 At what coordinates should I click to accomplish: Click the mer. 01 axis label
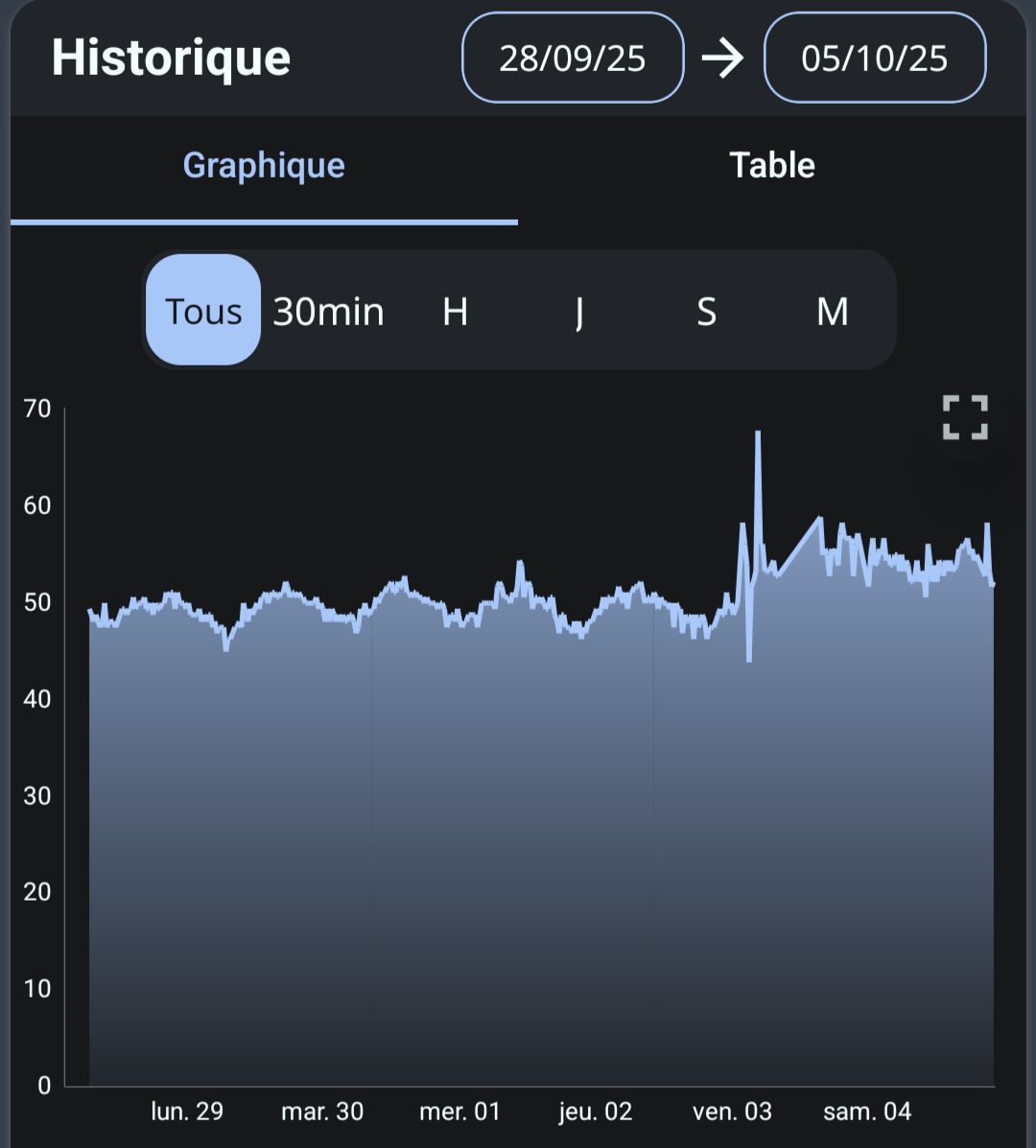(459, 1112)
